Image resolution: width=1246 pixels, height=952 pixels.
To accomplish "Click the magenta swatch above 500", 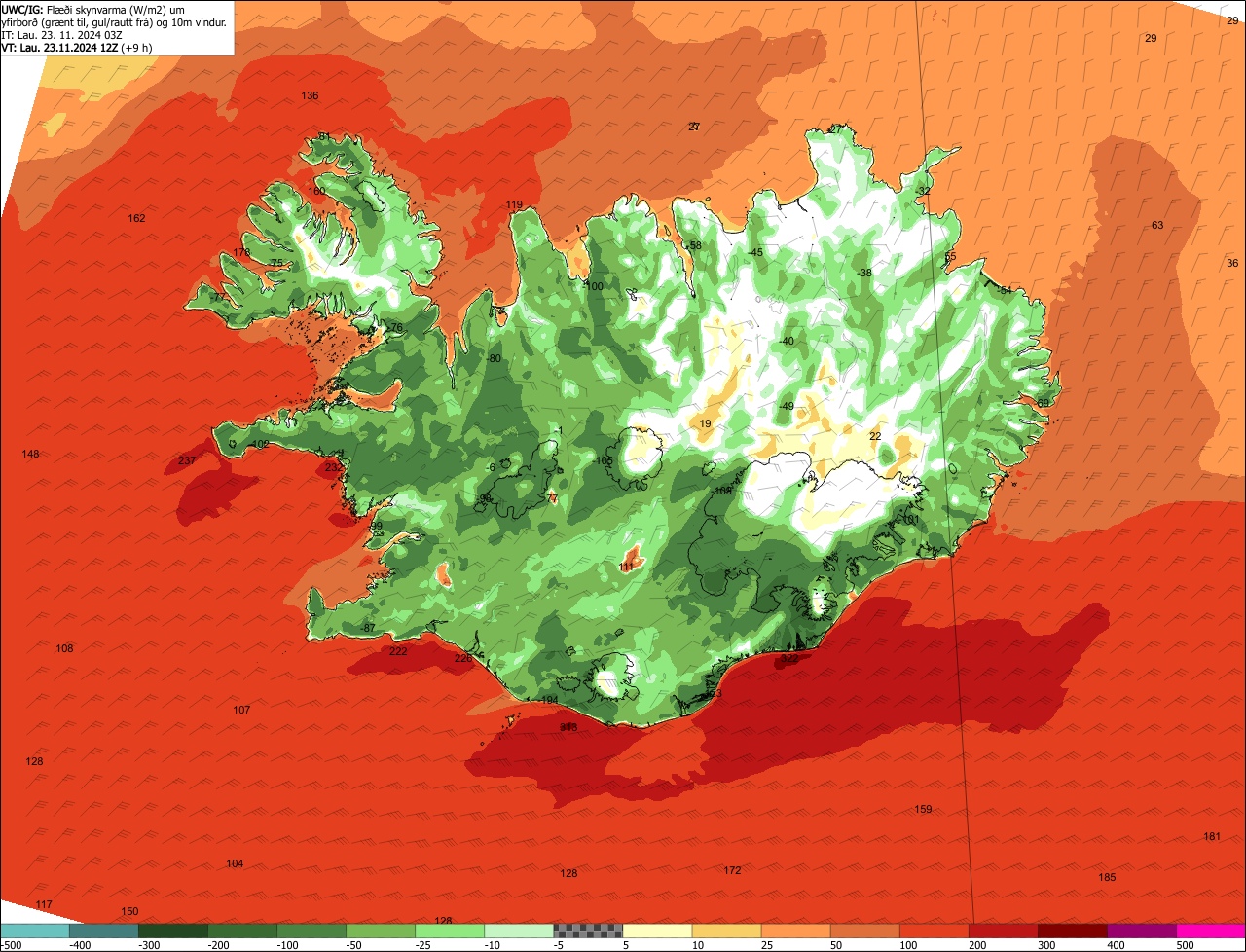I will (x=1211, y=931).
